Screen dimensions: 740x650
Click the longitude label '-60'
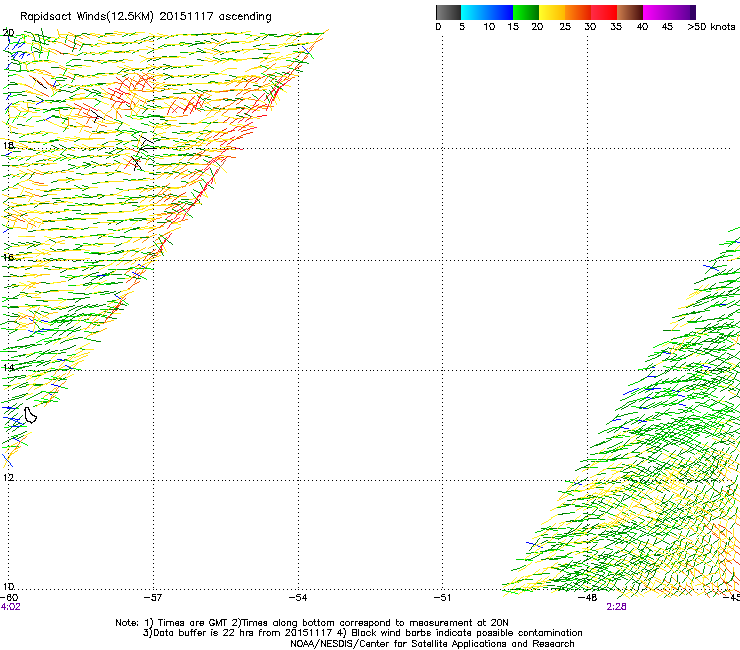tap(9, 598)
